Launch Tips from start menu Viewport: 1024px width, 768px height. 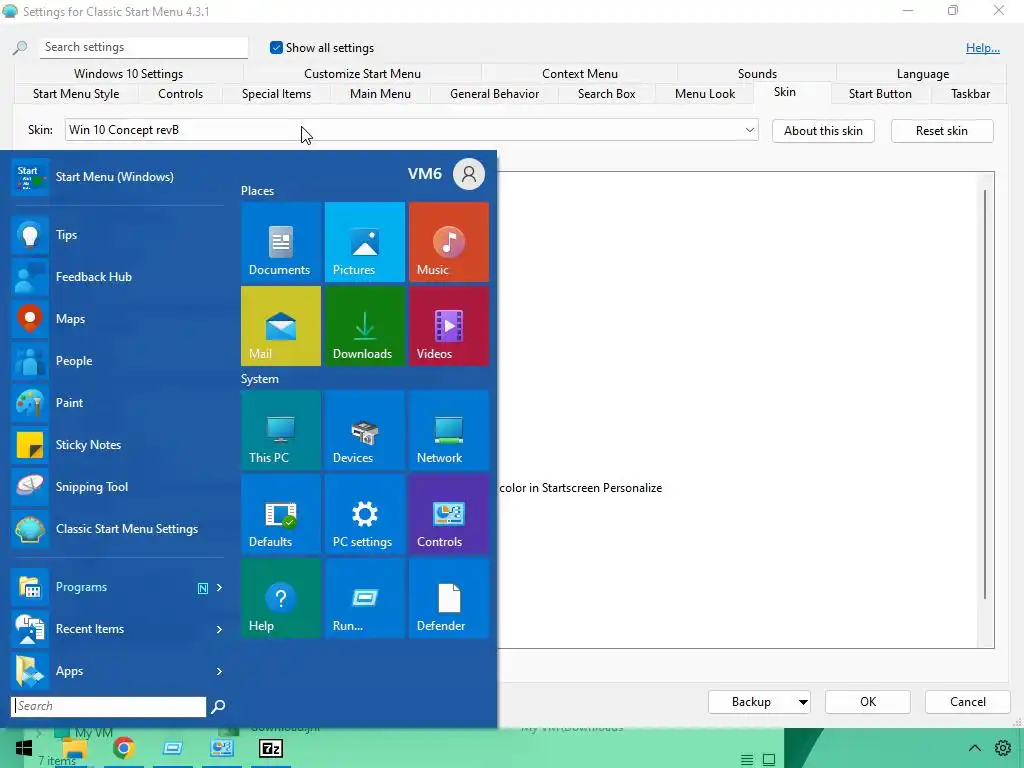118,235
